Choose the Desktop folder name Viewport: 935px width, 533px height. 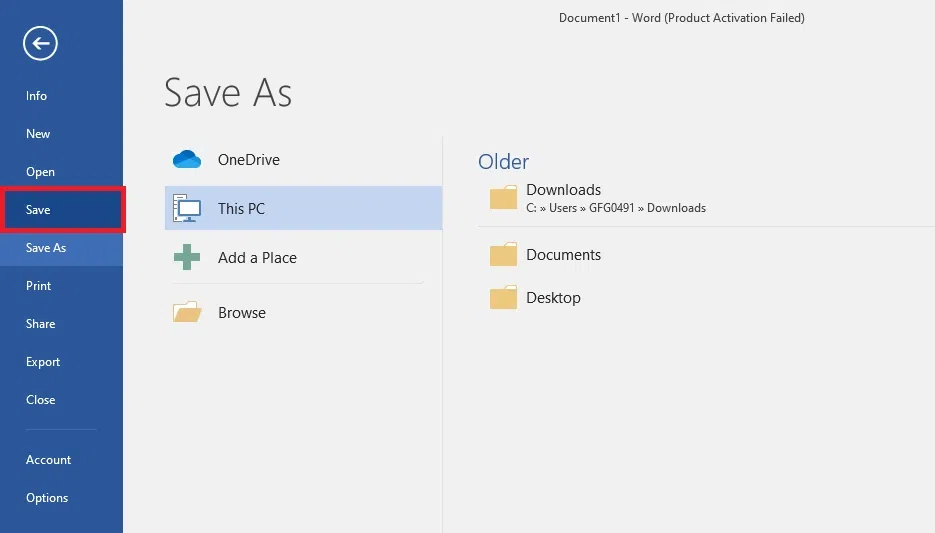tap(553, 298)
